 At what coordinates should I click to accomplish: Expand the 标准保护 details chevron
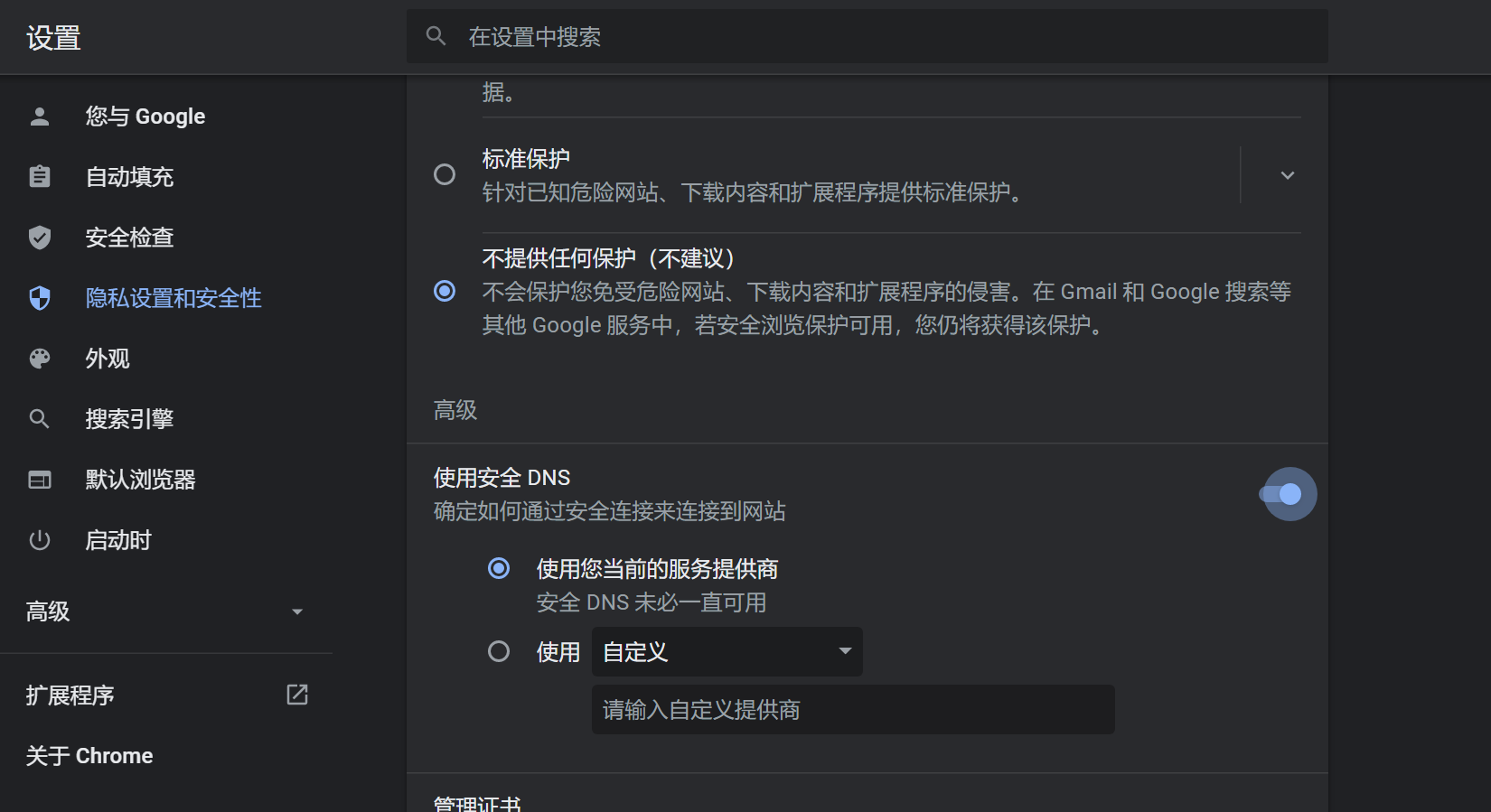1288,175
